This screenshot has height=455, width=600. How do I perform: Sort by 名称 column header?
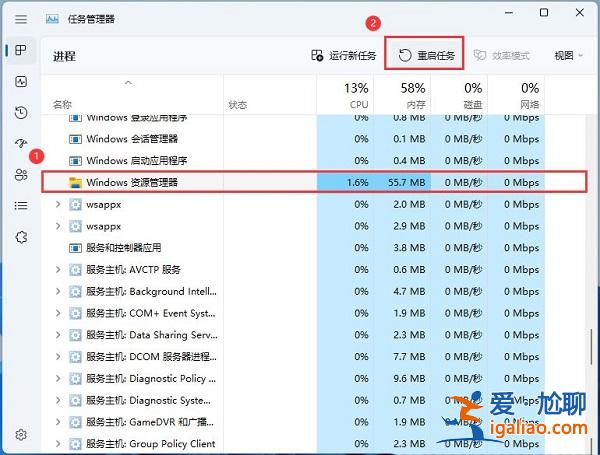coord(132,95)
